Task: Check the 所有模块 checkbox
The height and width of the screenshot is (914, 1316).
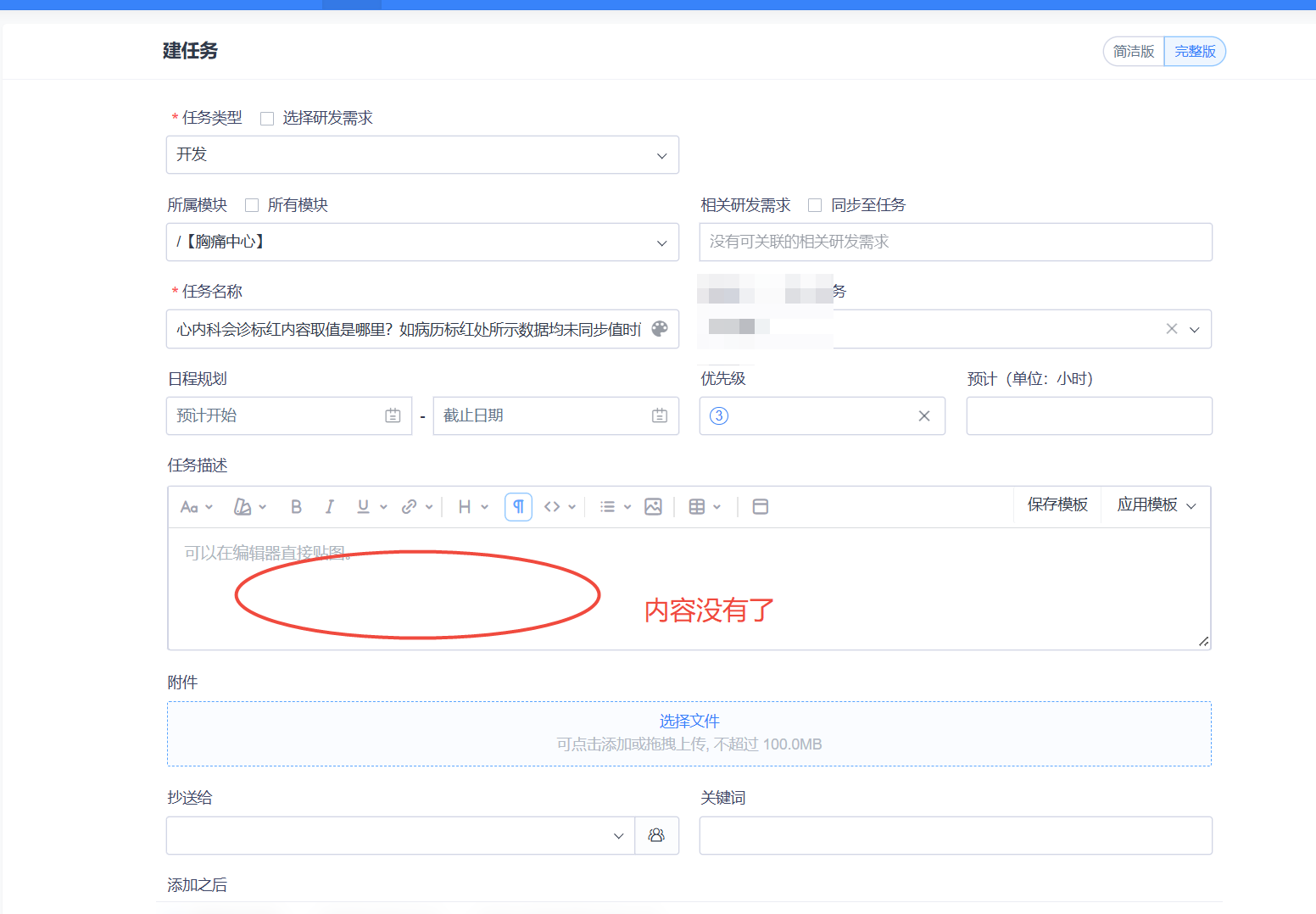Action: pos(252,205)
